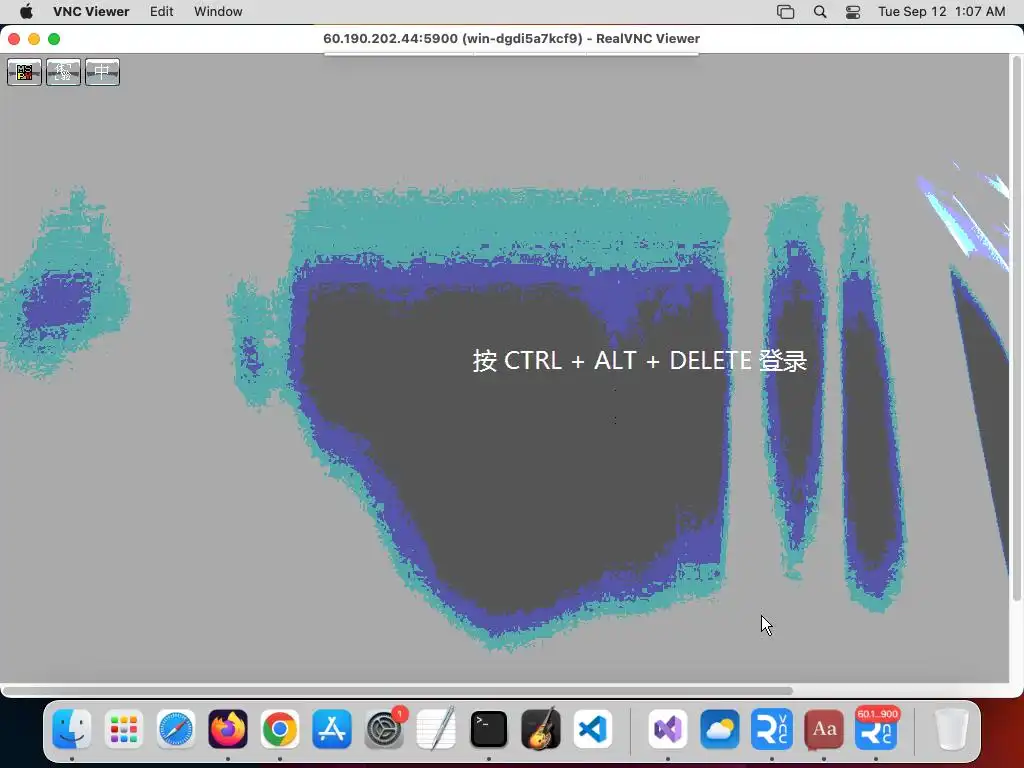Open the Apple menu
This screenshot has width=1024, height=768.
26,12
